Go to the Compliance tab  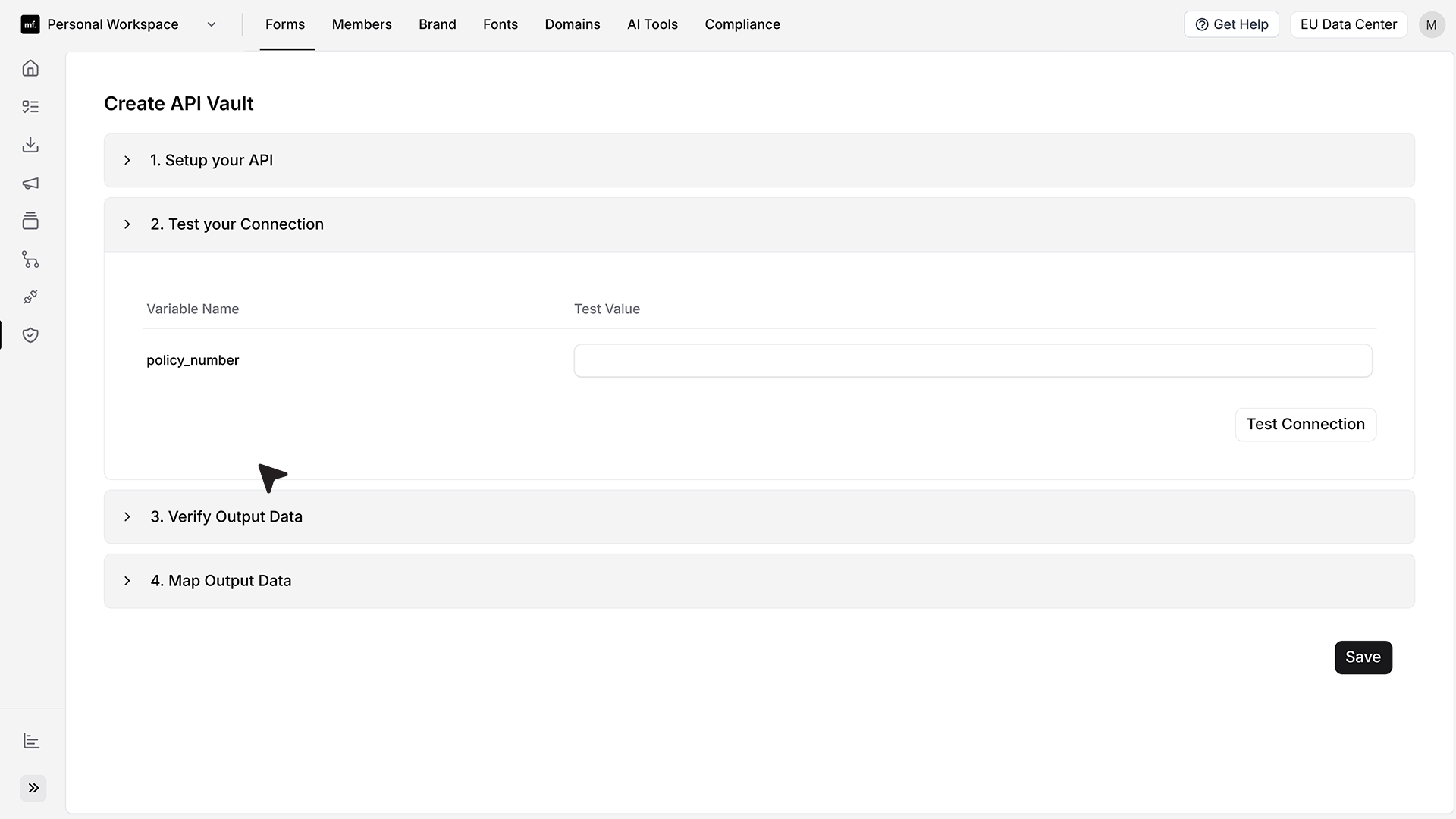(742, 24)
